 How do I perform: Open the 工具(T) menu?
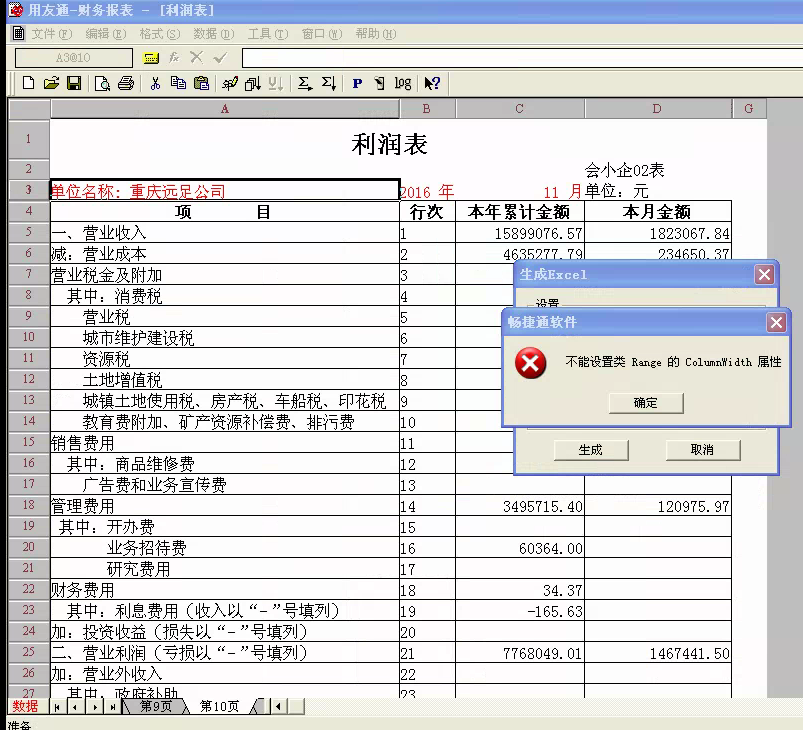268,34
